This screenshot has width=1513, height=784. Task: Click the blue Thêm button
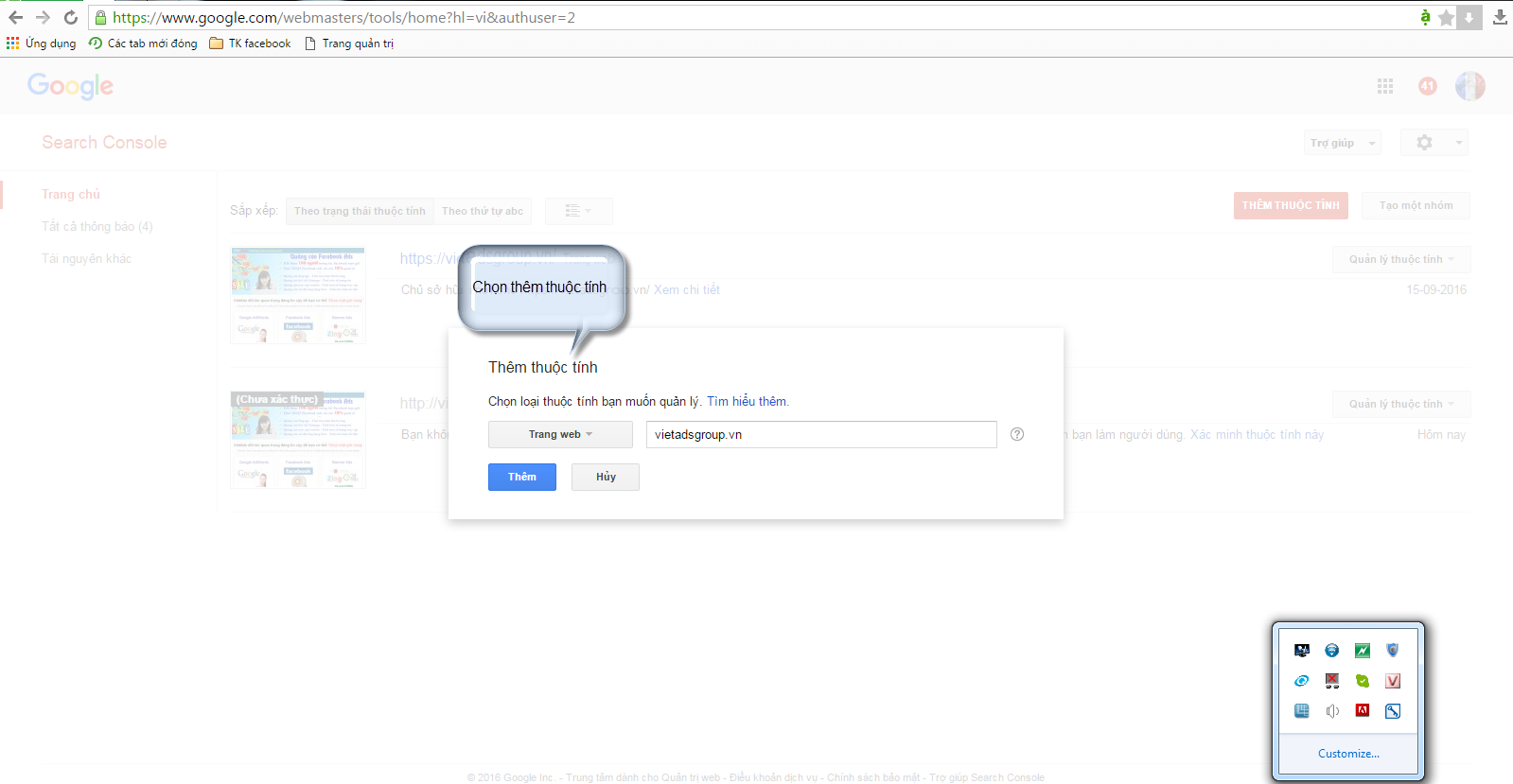522,477
